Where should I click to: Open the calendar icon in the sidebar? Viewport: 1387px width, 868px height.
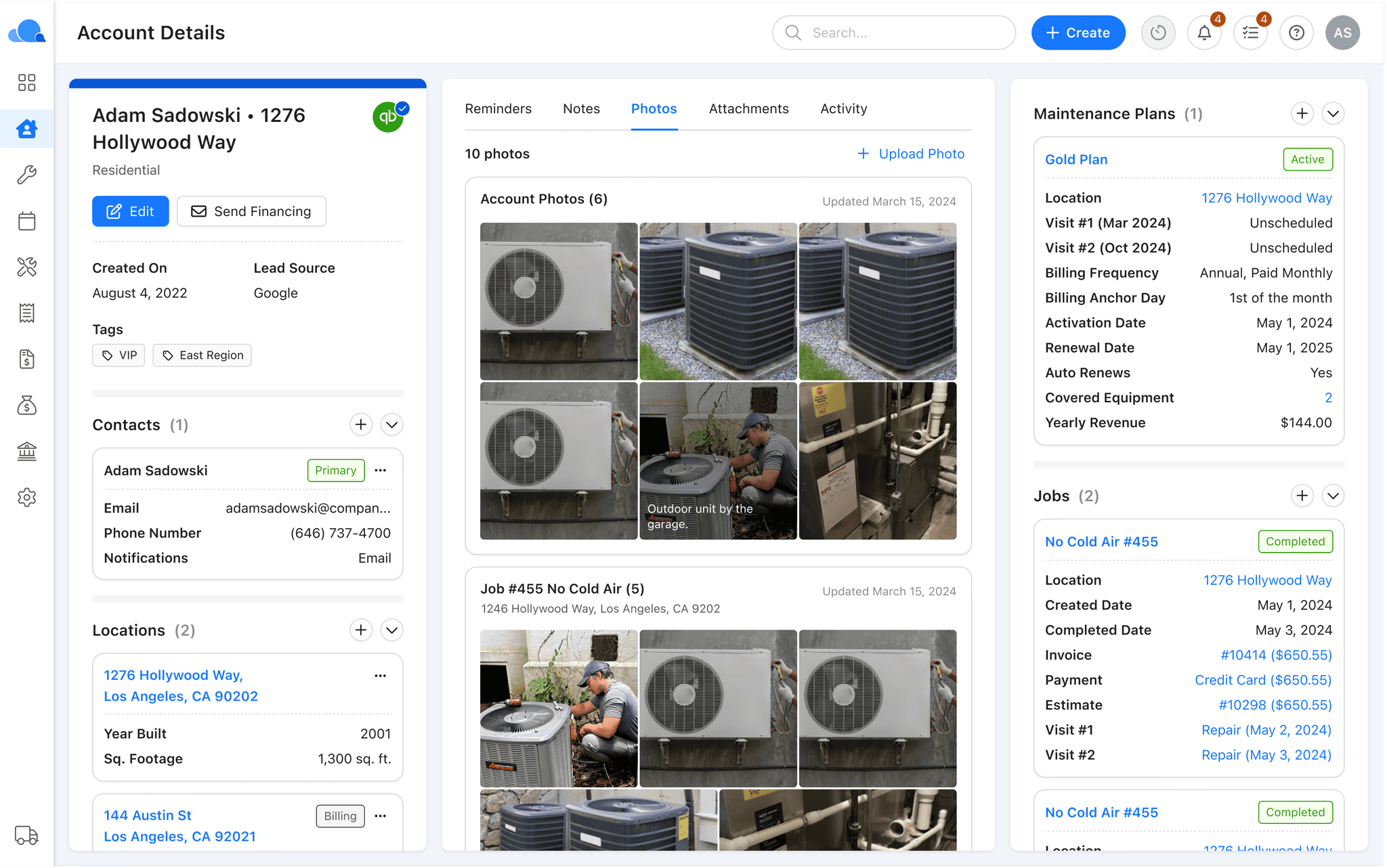pyautogui.click(x=26, y=221)
